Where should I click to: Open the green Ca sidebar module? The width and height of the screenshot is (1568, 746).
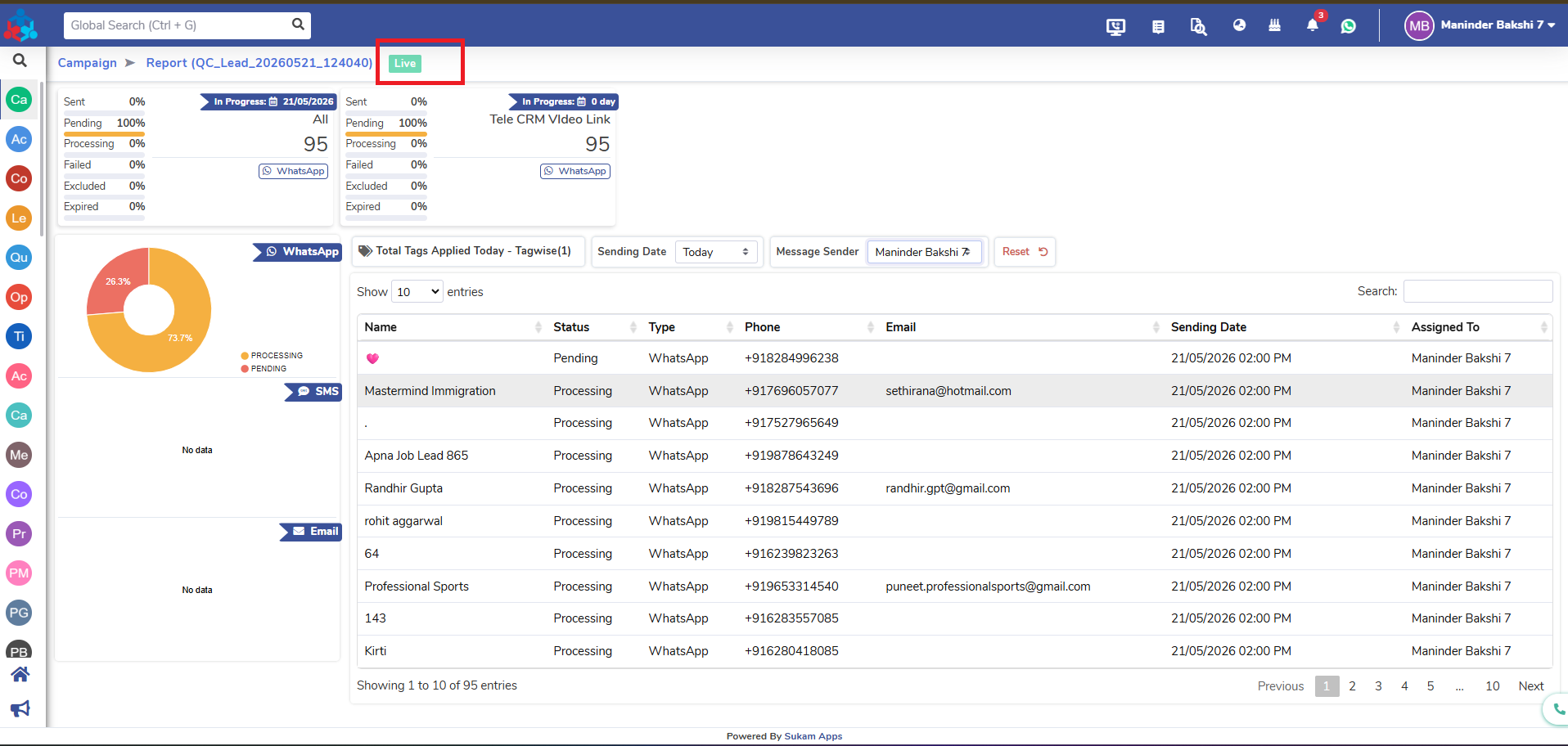pyautogui.click(x=19, y=100)
